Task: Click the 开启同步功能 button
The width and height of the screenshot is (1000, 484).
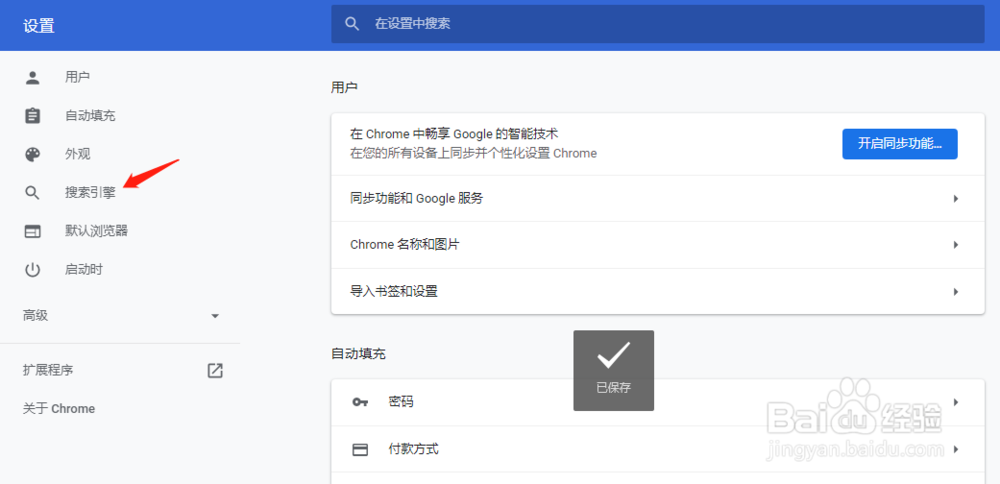Action: coord(900,143)
